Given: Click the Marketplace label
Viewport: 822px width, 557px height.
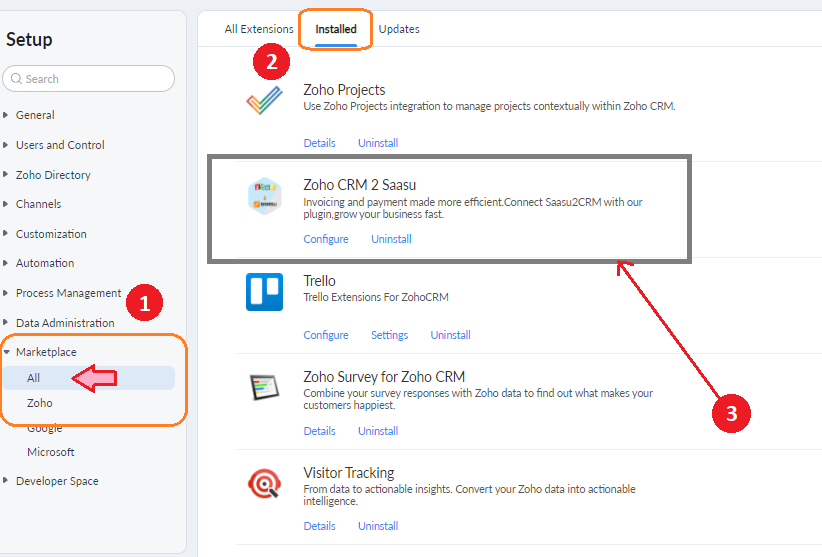Looking at the screenshot, I should 46,352.
